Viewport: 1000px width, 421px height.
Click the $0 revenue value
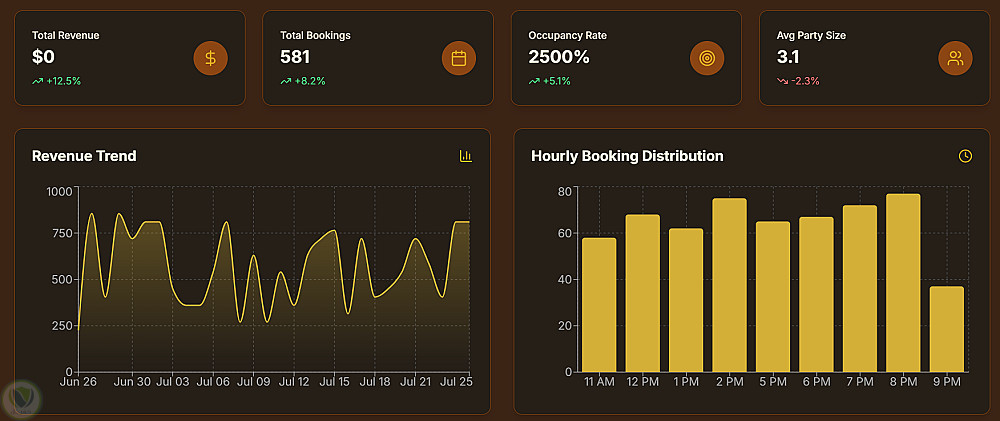(x=43, y=57)
